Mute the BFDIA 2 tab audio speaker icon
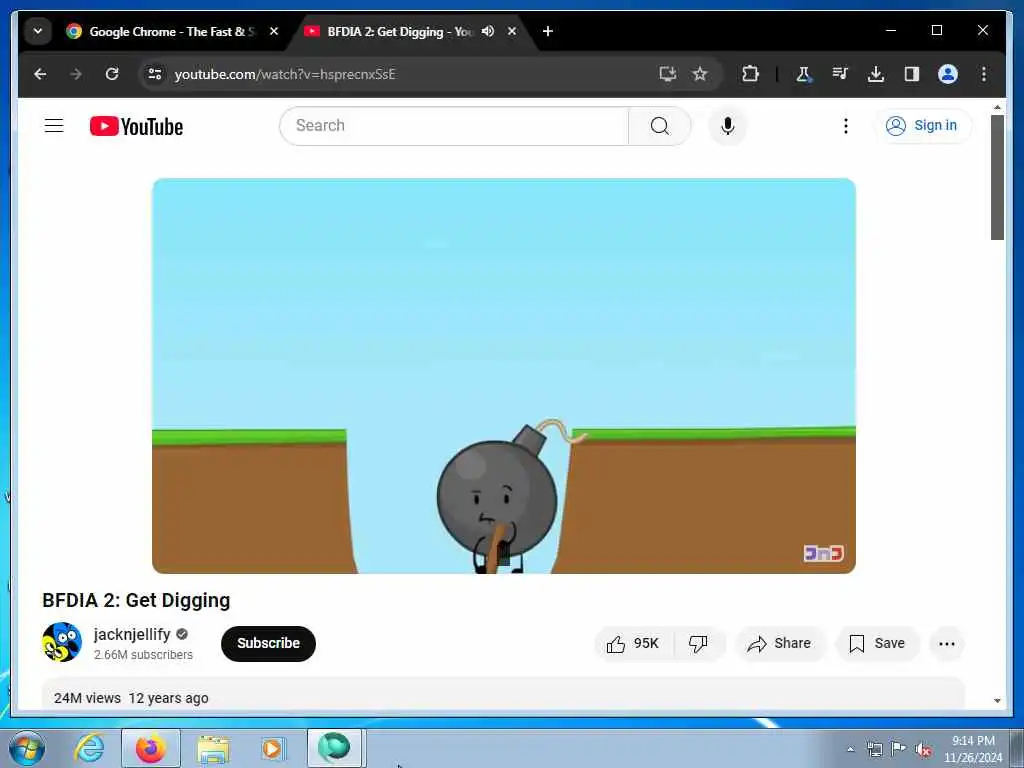This screenshot has width=1024, height=768. tap(488, 31)
